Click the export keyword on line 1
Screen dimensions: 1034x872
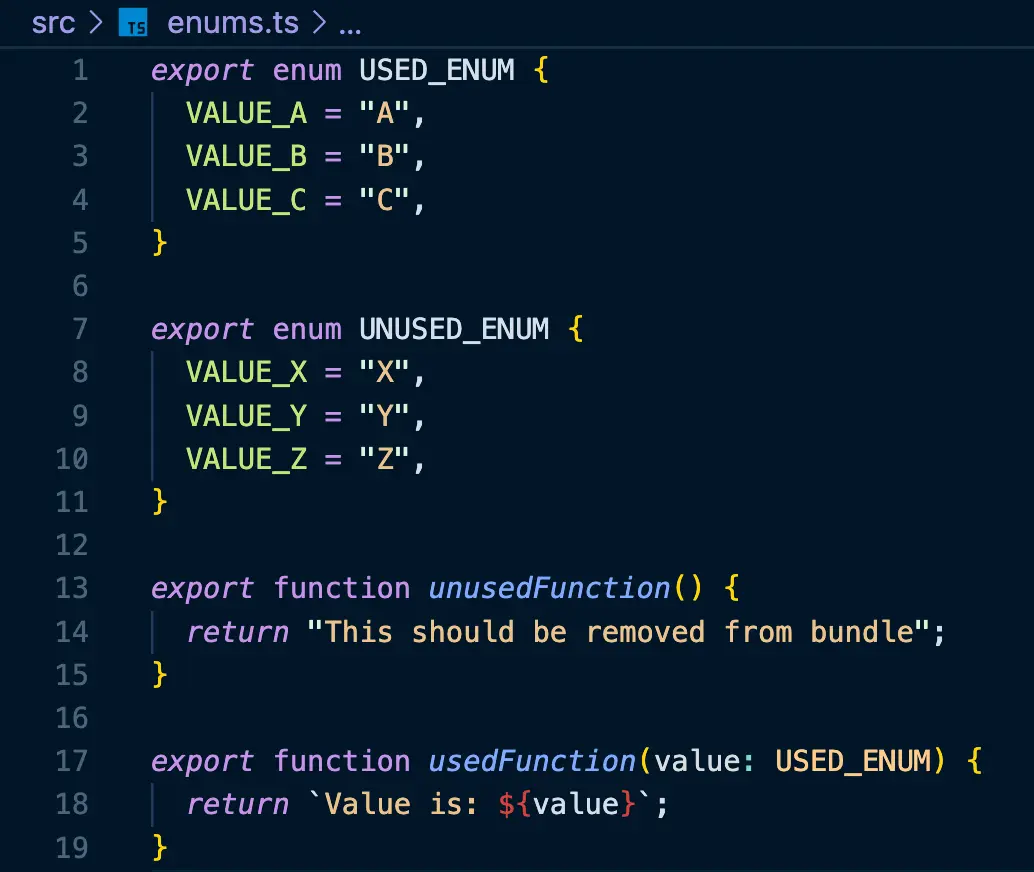click(202, 70)
